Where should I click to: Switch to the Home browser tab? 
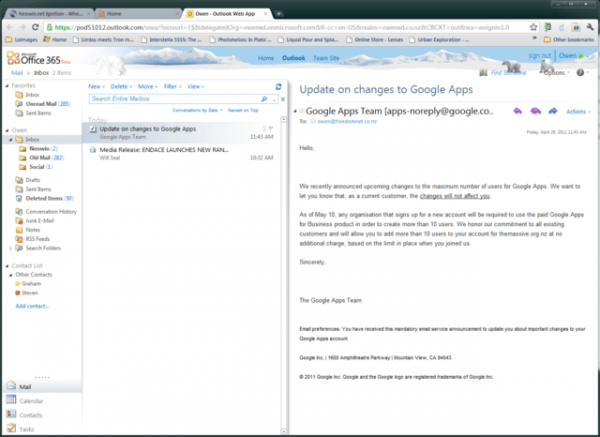pos(138,13)
